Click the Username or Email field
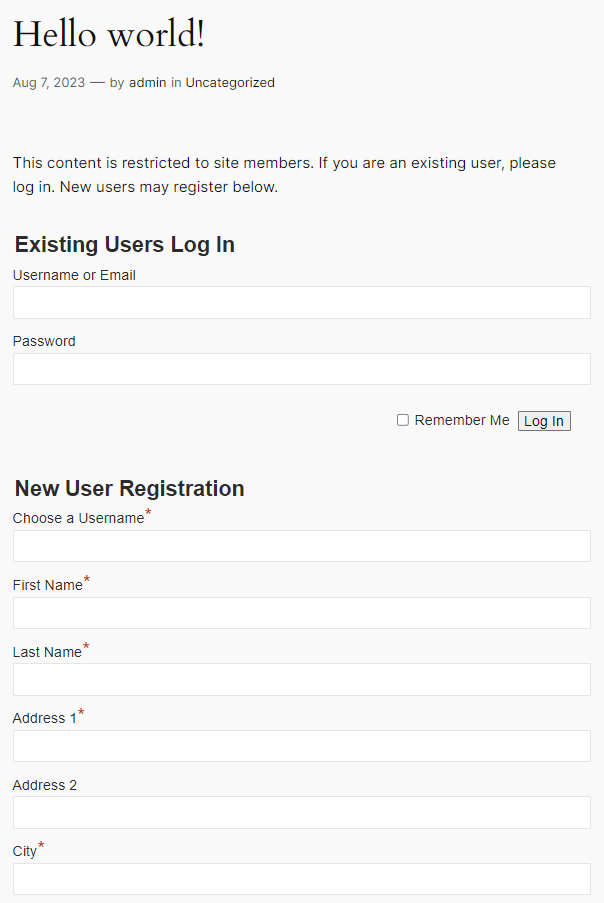Screen dimensions: 604x903 coord(301,303)
